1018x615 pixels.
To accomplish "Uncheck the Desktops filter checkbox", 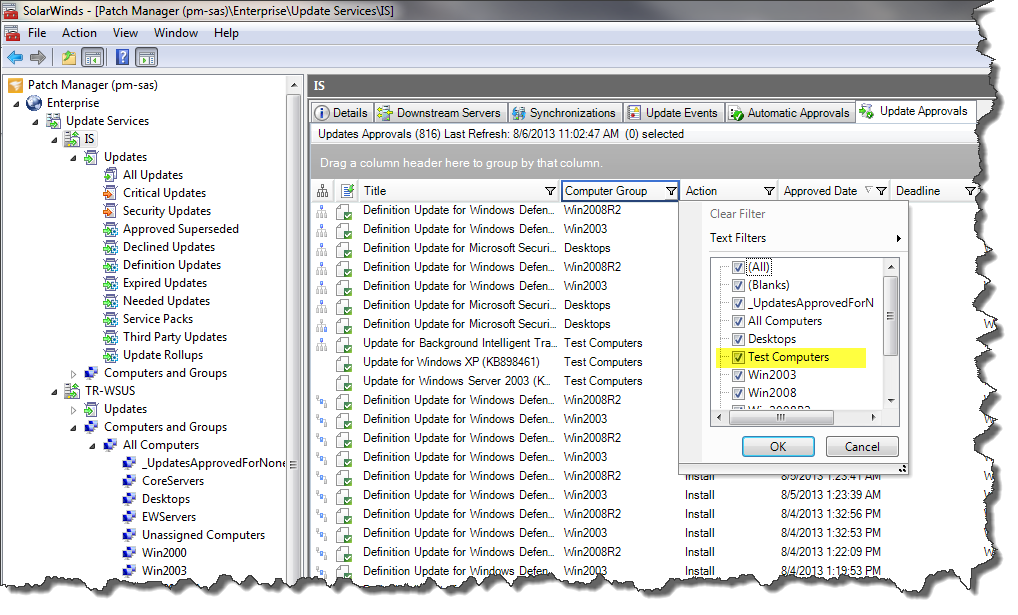I will click(x=738, y=339).
